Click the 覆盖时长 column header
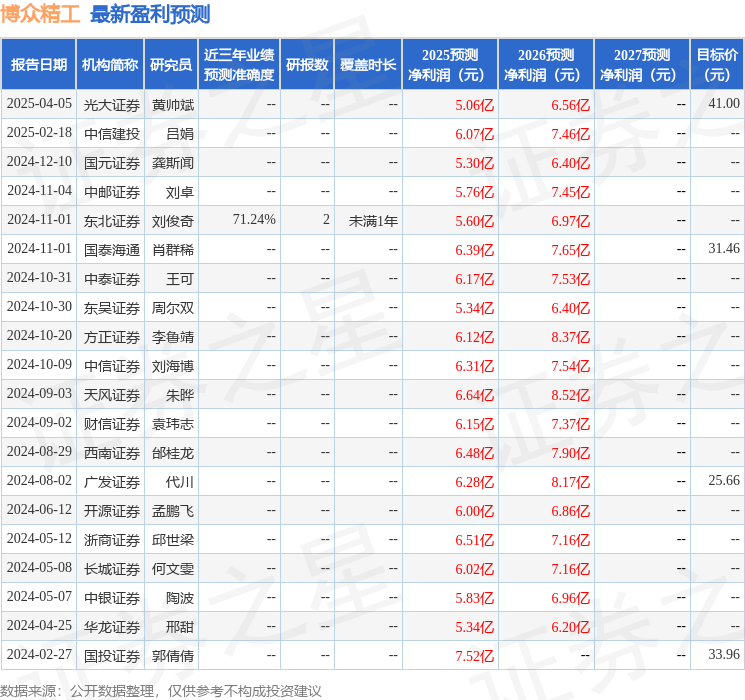 coord(368,65)
